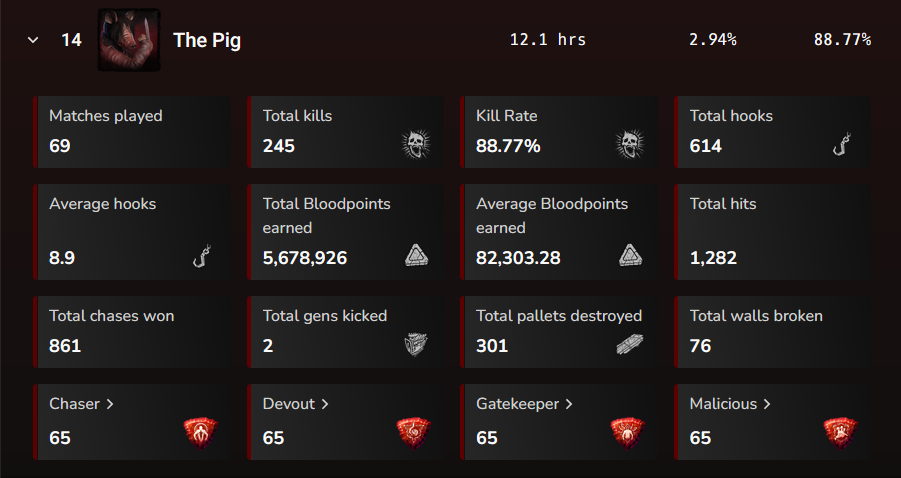Click the Total pallets destroyed pallet icon
The width and height of the screenshot is (901, 478).
click(629, 345)
